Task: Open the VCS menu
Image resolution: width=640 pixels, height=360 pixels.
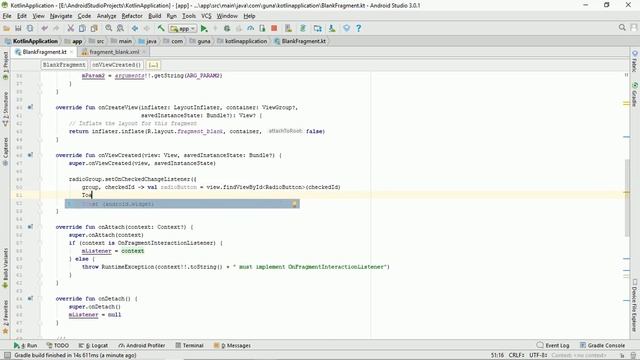Action: click(206, 16)
